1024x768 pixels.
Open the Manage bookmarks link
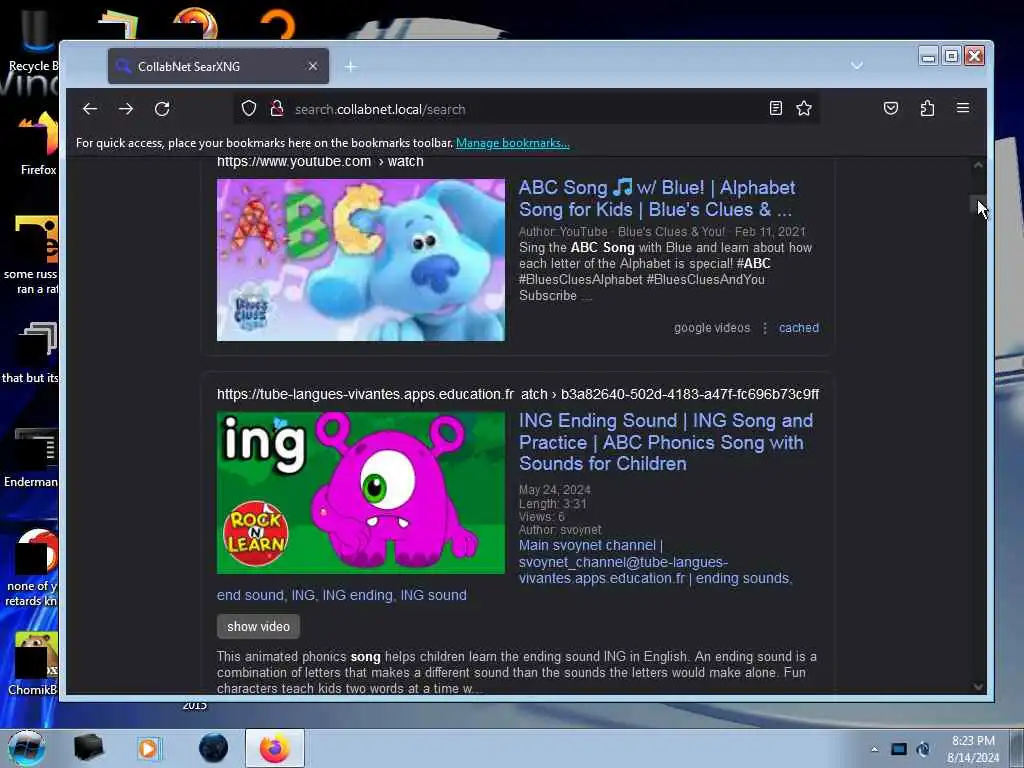click(513, 143)
